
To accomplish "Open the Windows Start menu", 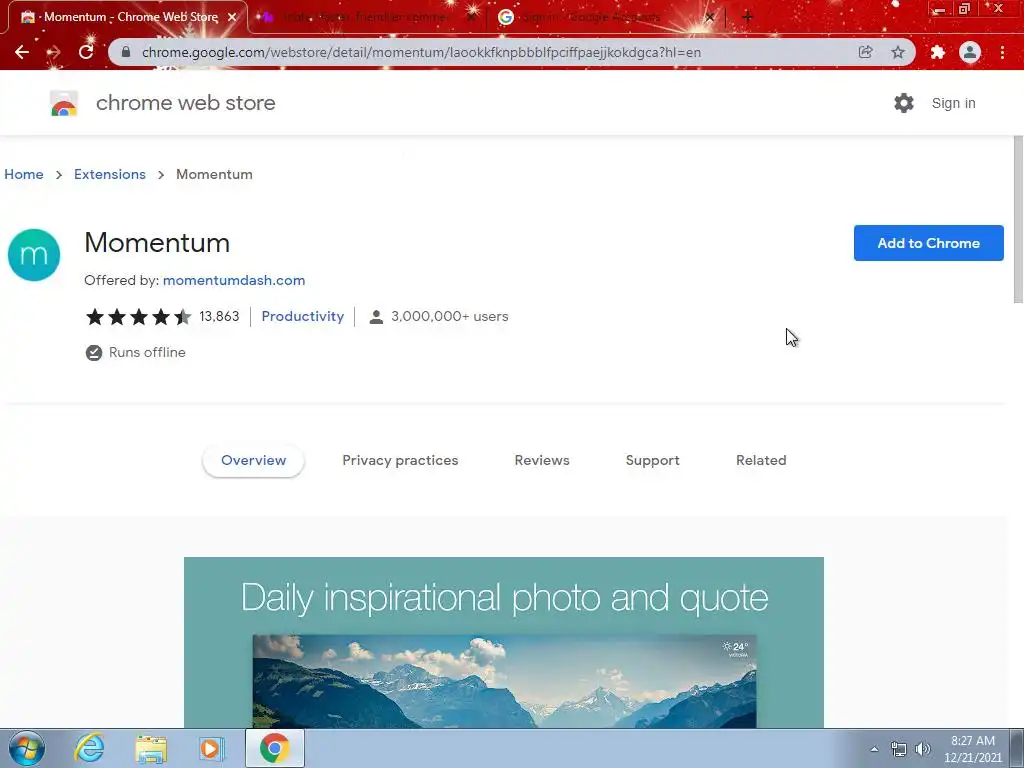I will (x=27, y=748).
